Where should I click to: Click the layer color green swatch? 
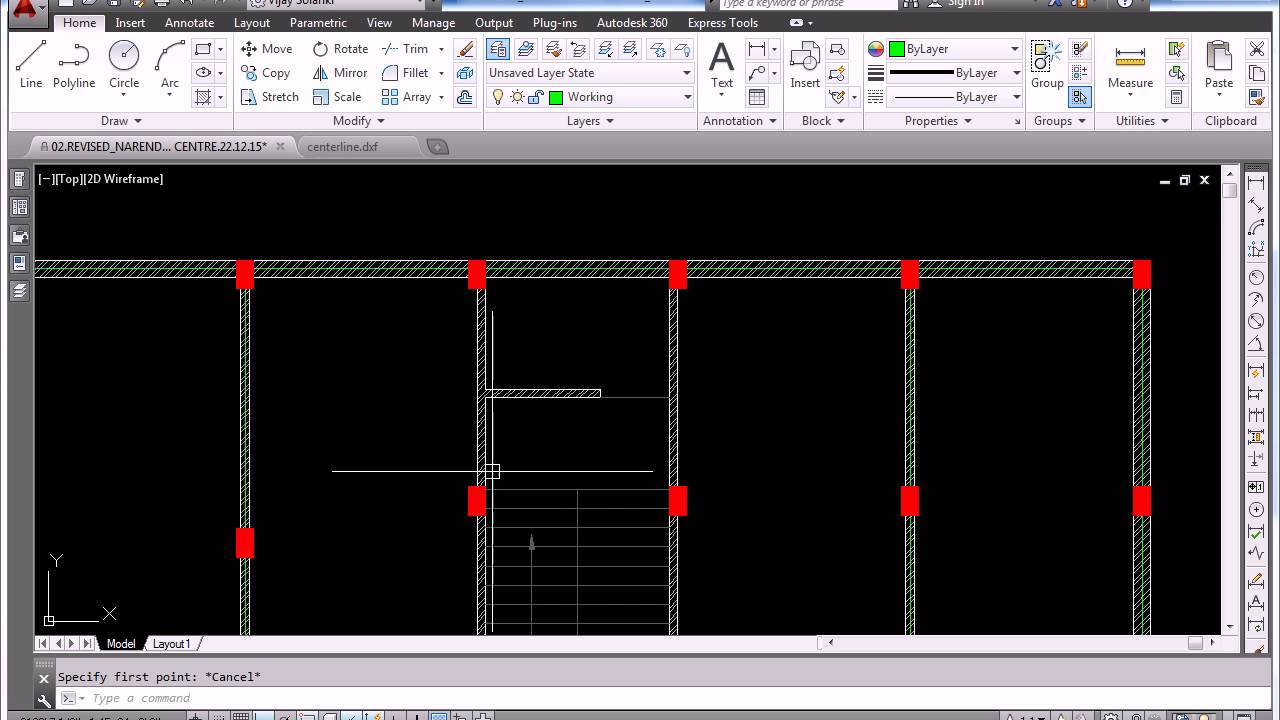(556, 97)
